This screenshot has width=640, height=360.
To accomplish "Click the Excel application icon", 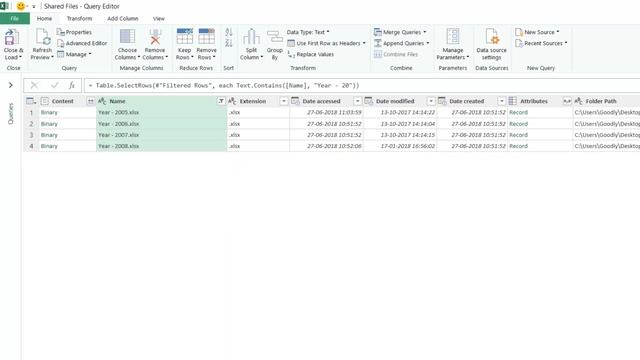I will [x=4, y=6].
